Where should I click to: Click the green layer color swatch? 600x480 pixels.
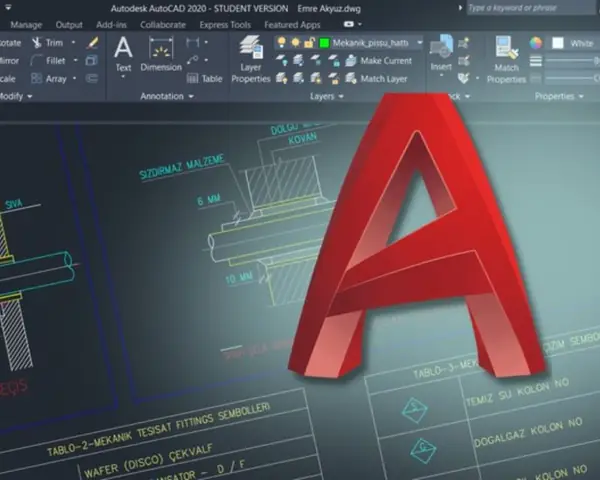click(324, 42)
